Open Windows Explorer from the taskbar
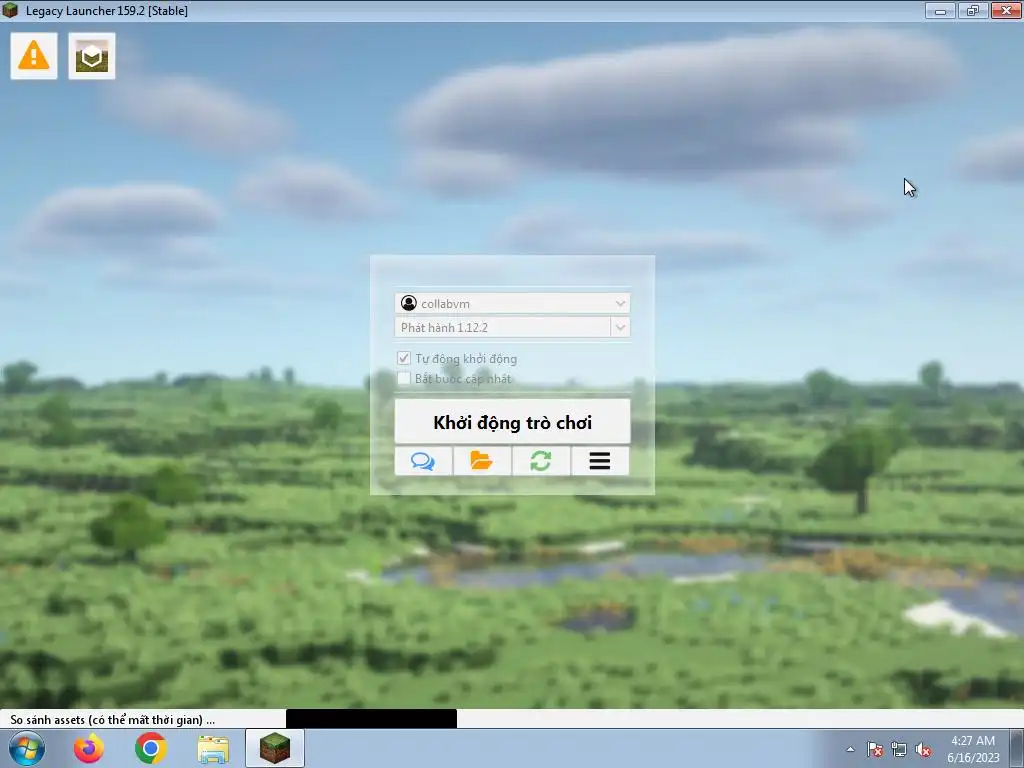 tap(213, 749)
